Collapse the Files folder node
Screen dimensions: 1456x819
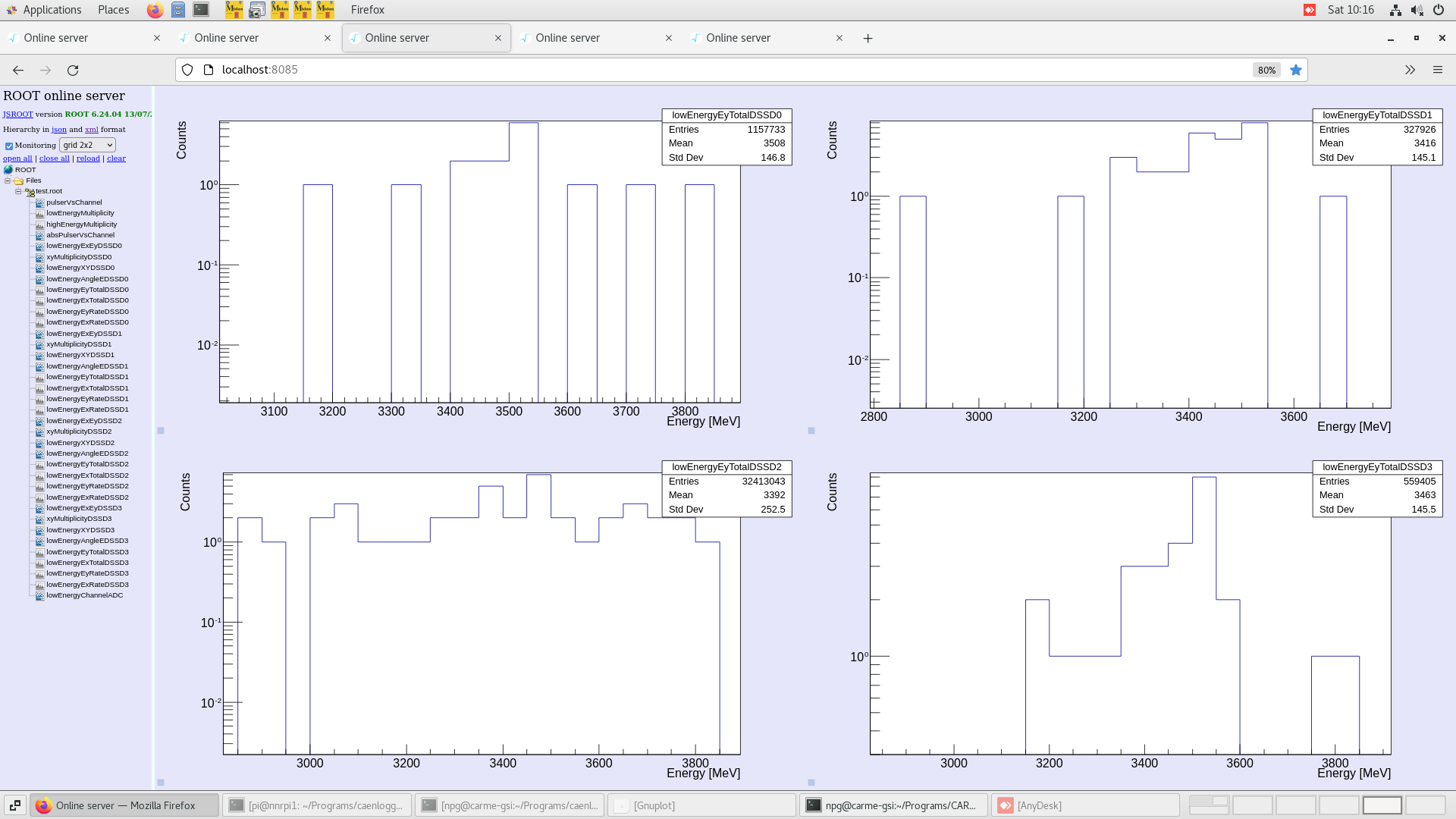pyautogui.click(x=8, y=181)
